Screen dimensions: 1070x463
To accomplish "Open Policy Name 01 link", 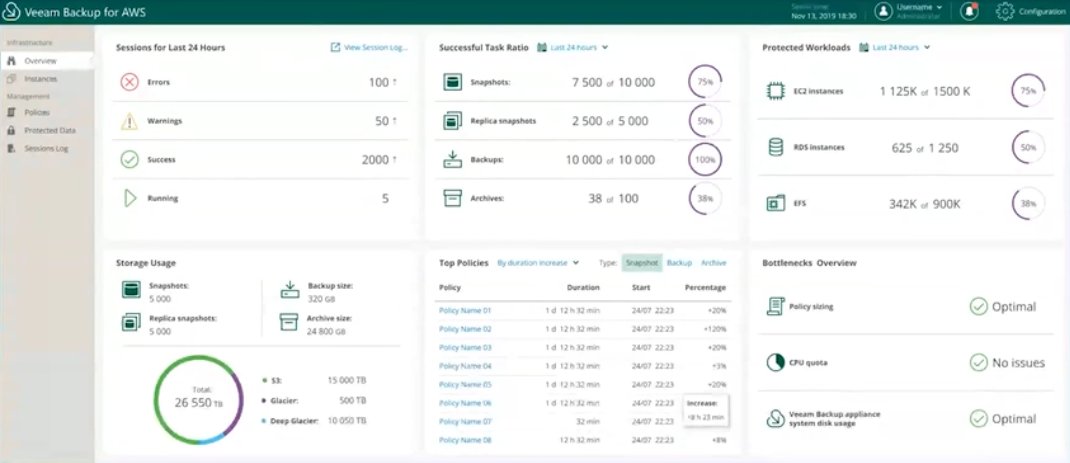I will 465,311.
